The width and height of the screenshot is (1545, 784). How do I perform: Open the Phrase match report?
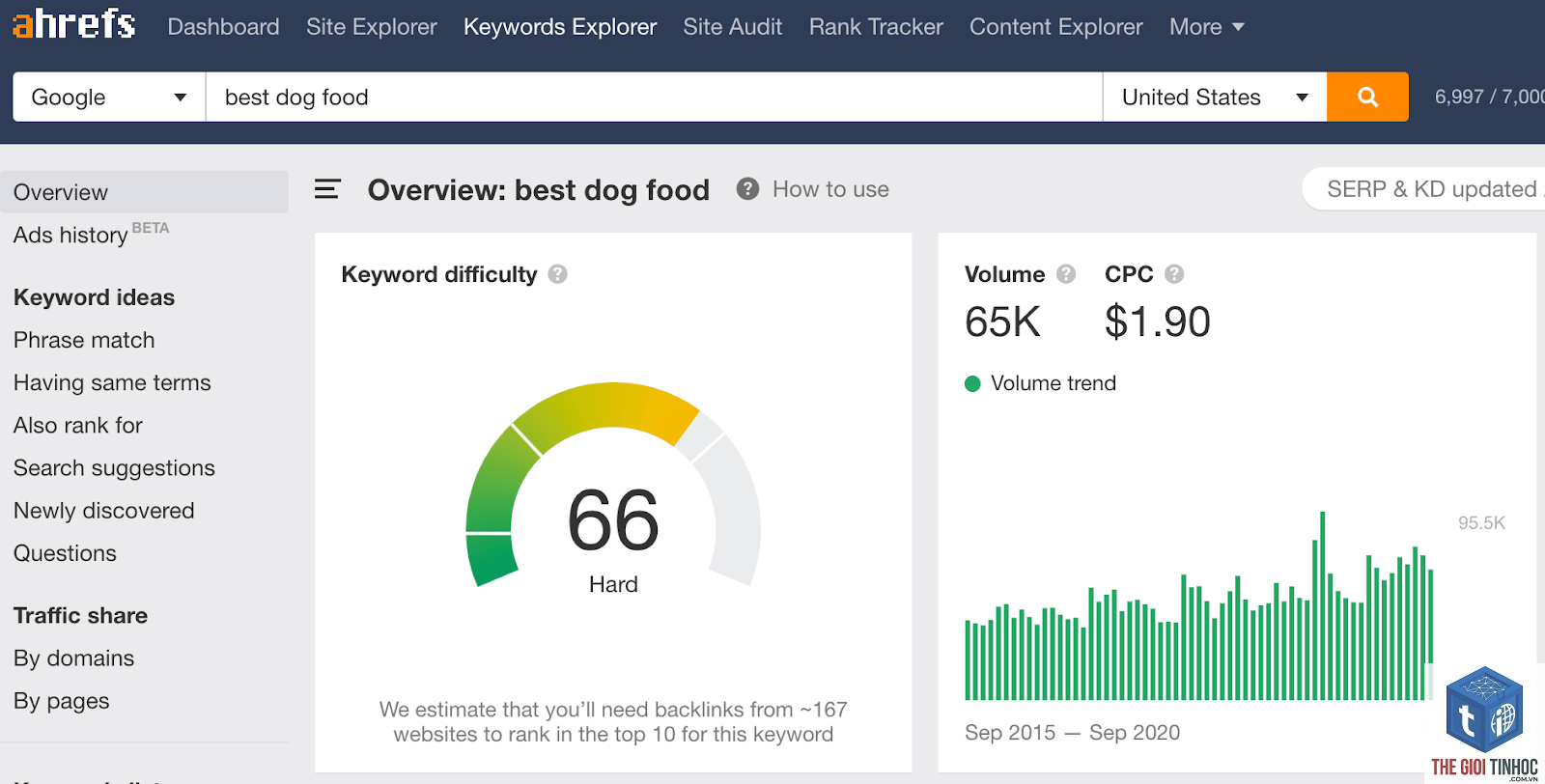(x=84, y=340)
